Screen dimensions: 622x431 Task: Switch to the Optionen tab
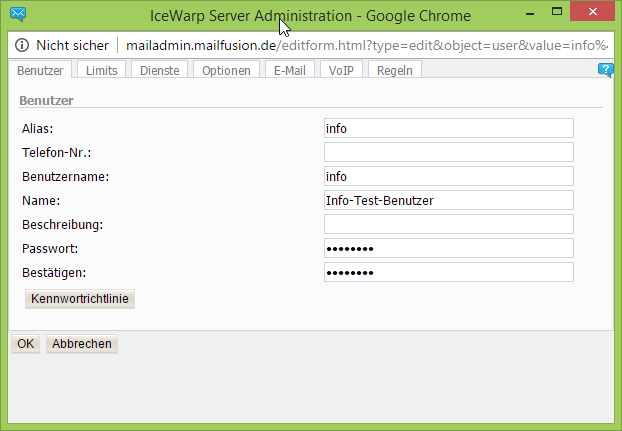226,70
